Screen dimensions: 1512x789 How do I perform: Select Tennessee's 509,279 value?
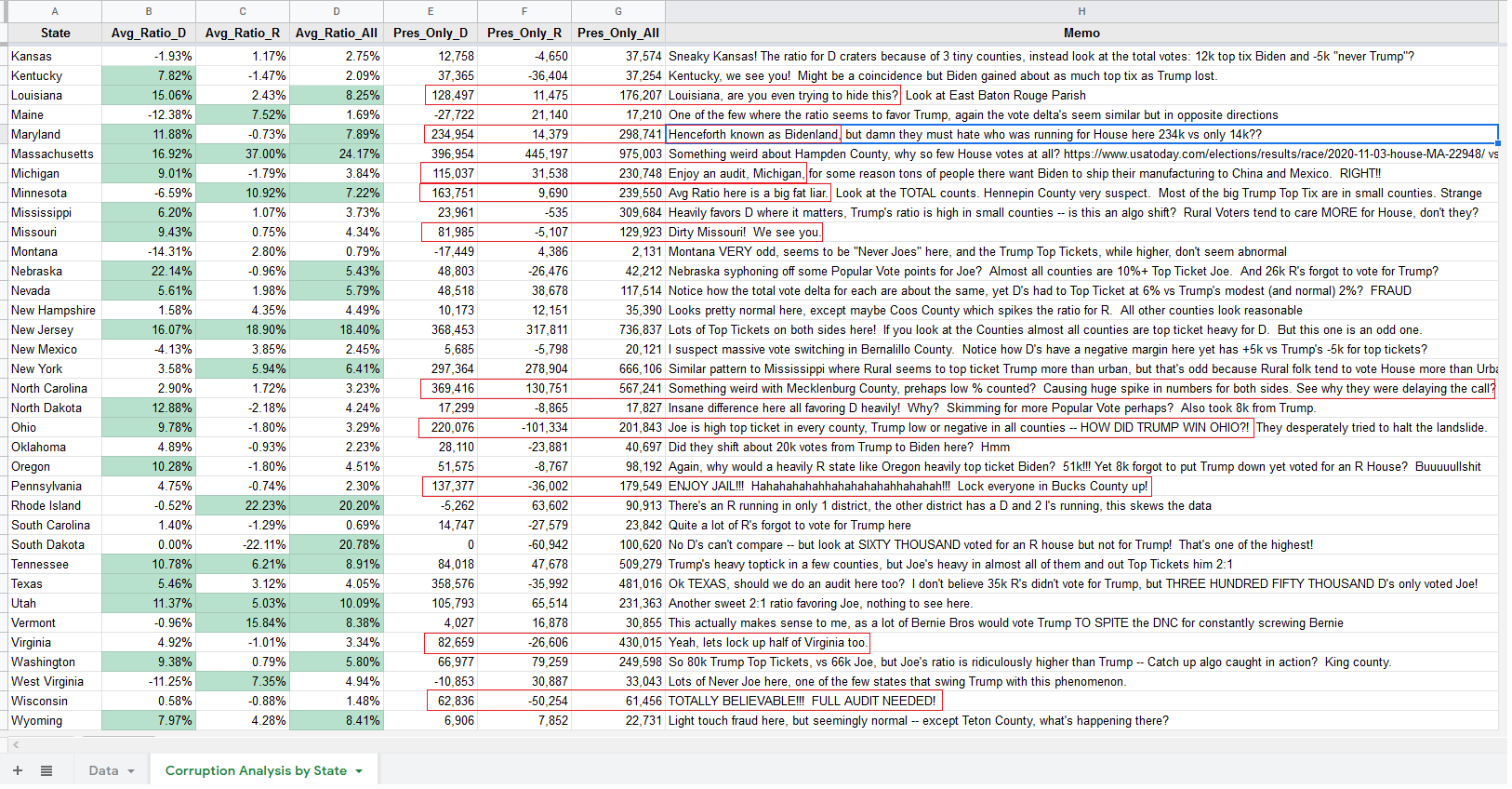coord(618,564)
